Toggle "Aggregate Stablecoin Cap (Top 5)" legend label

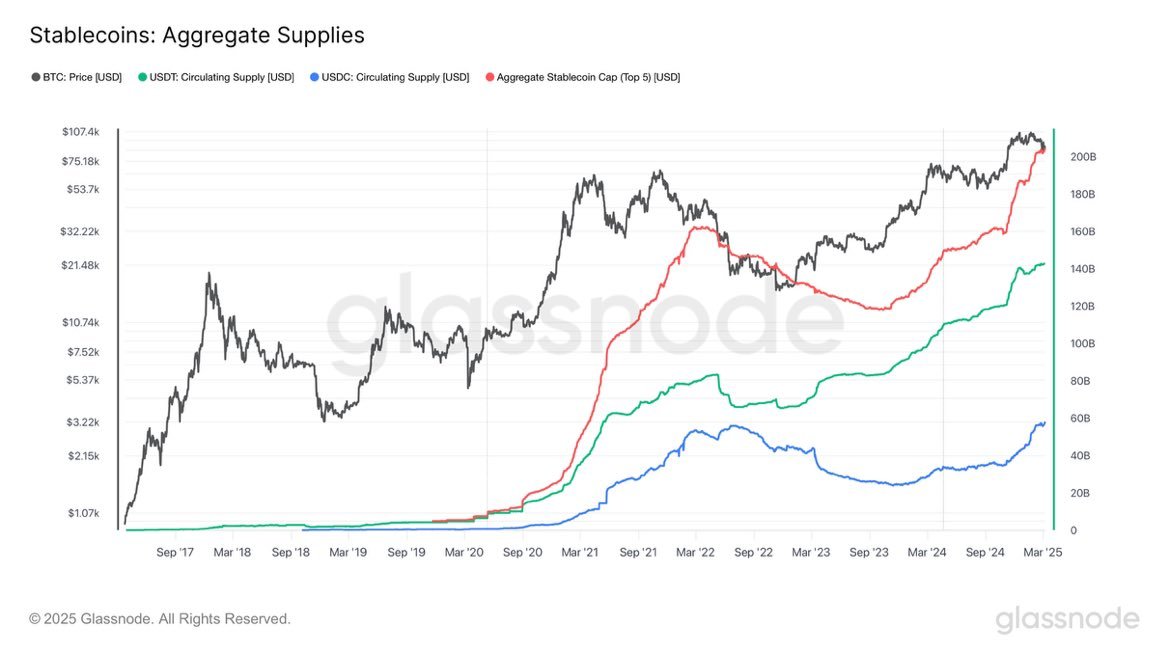coord(588,77)
